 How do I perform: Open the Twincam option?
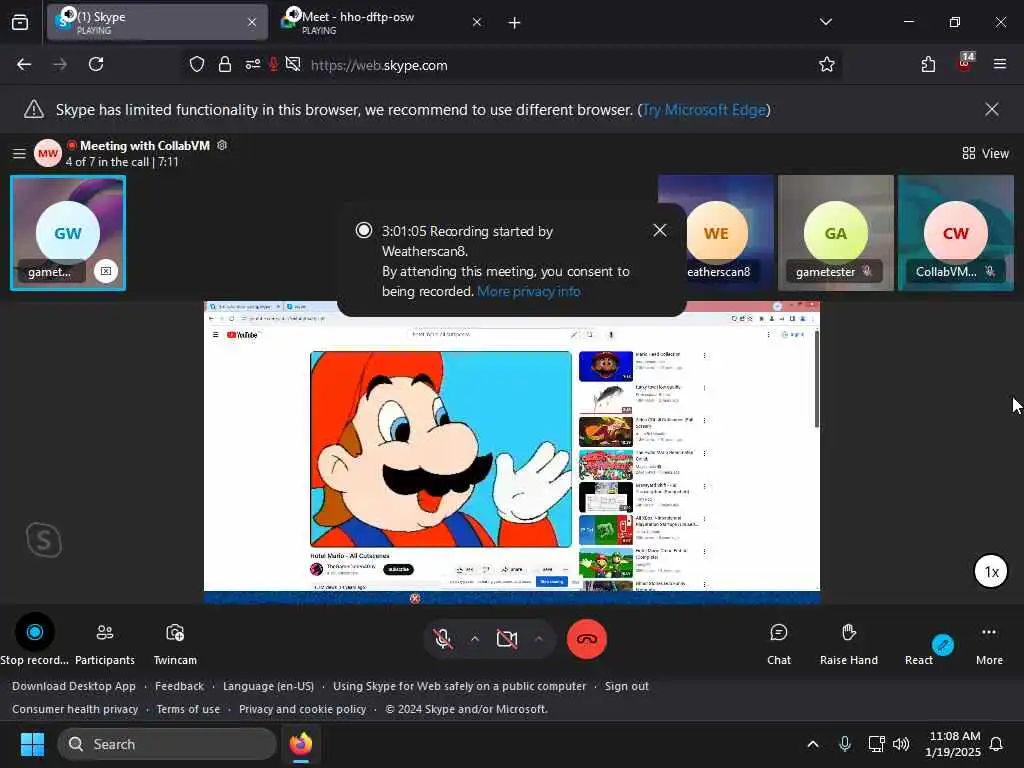click(175, 642)
